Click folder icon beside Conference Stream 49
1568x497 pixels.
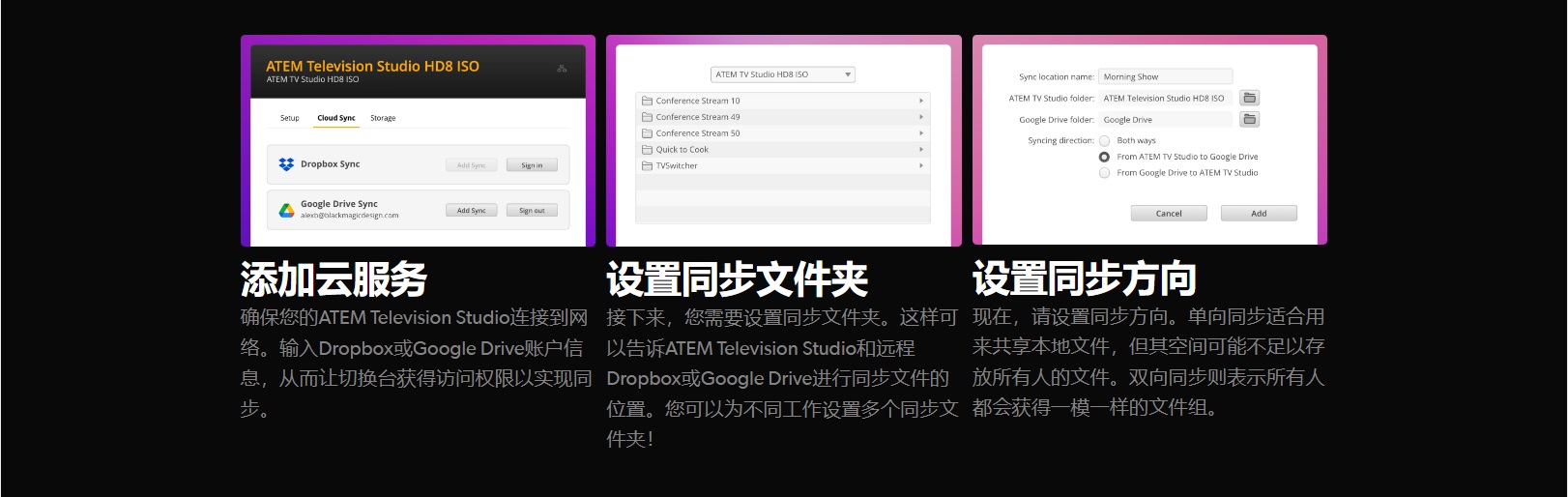click(x=647, y=117)
